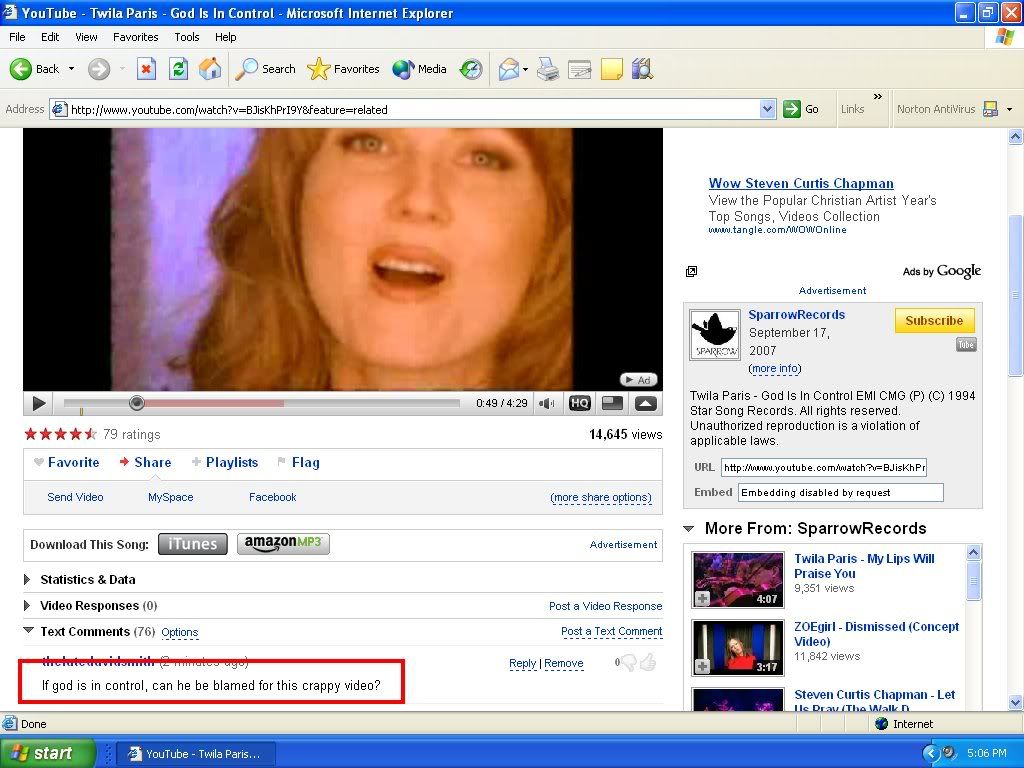
Task: Click the IE Stop button
Action: tap(146, 69)
